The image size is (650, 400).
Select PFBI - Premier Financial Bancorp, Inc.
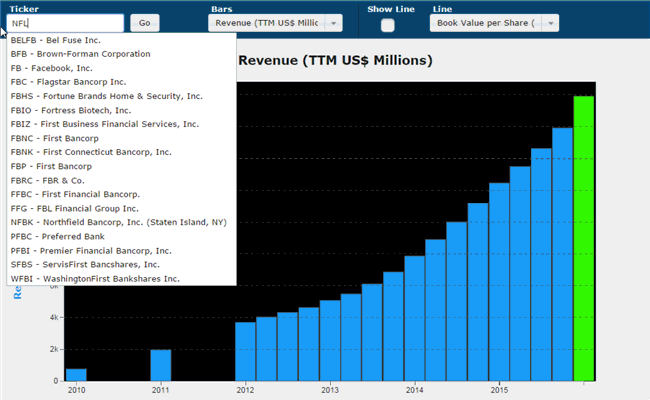121,250
